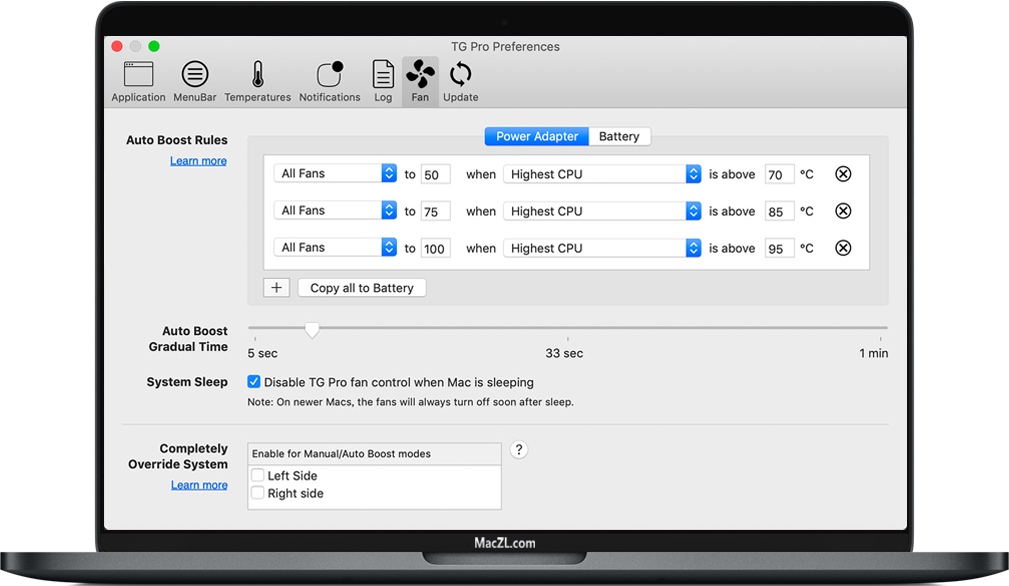The height and width of the screenshot is (586, 1009).
Task: Open the third rule's All Fans dropdown
Action: (x=335, y=247)
